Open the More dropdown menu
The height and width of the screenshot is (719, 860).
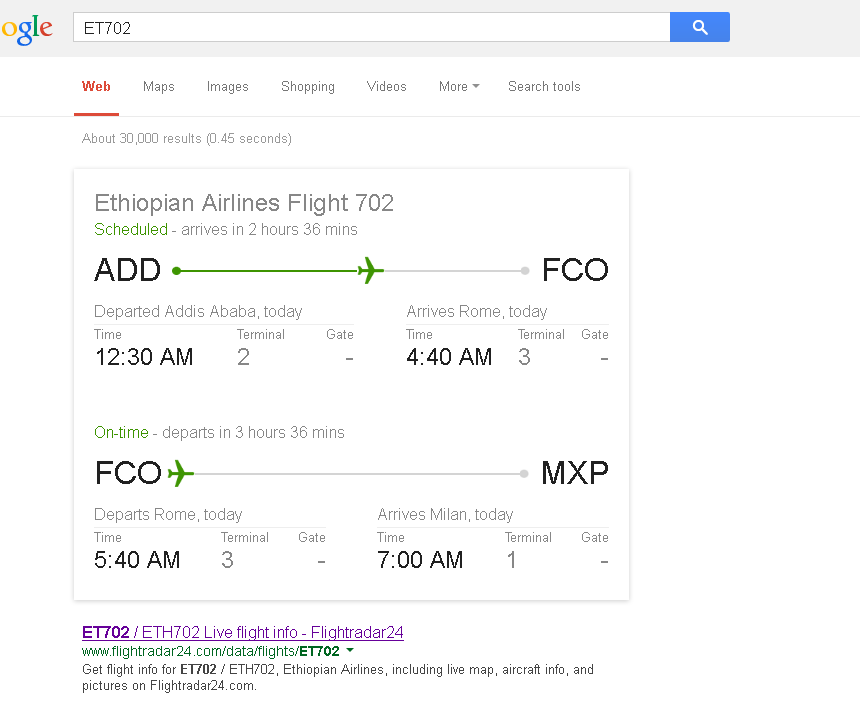[458, 87]
